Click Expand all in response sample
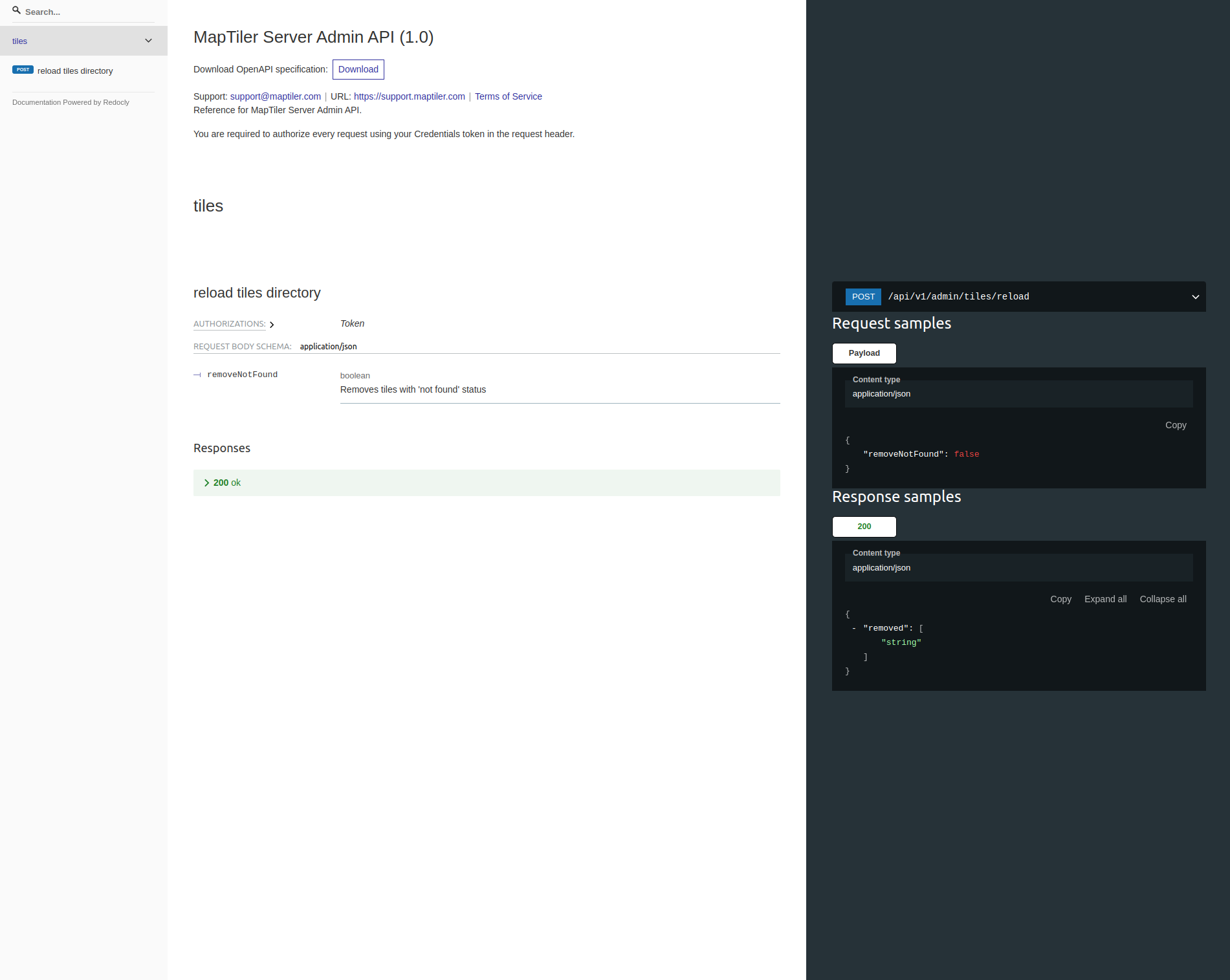This screenshot has width=1230, height=980. (1104, 599)
